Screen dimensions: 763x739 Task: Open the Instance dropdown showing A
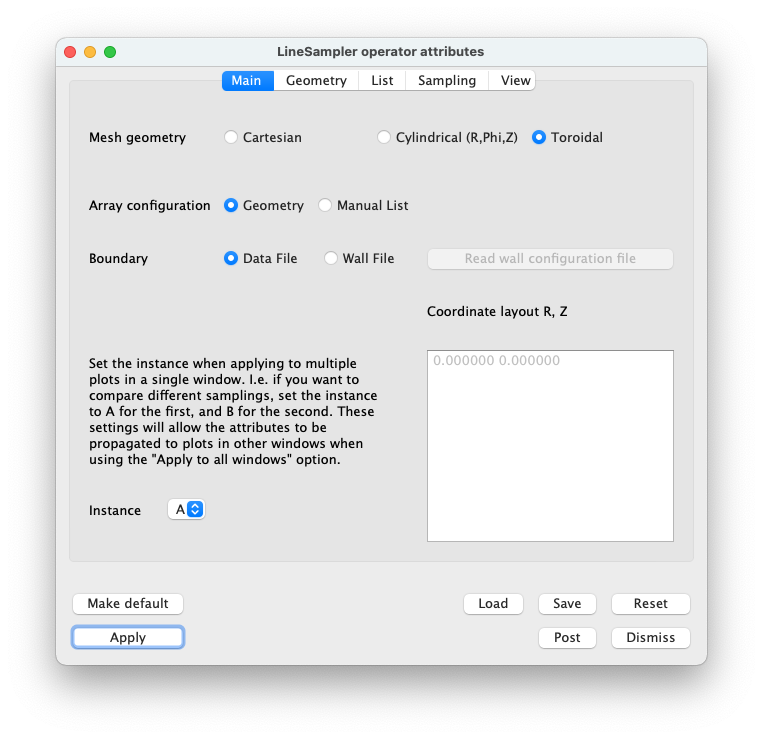coord(186,509)
